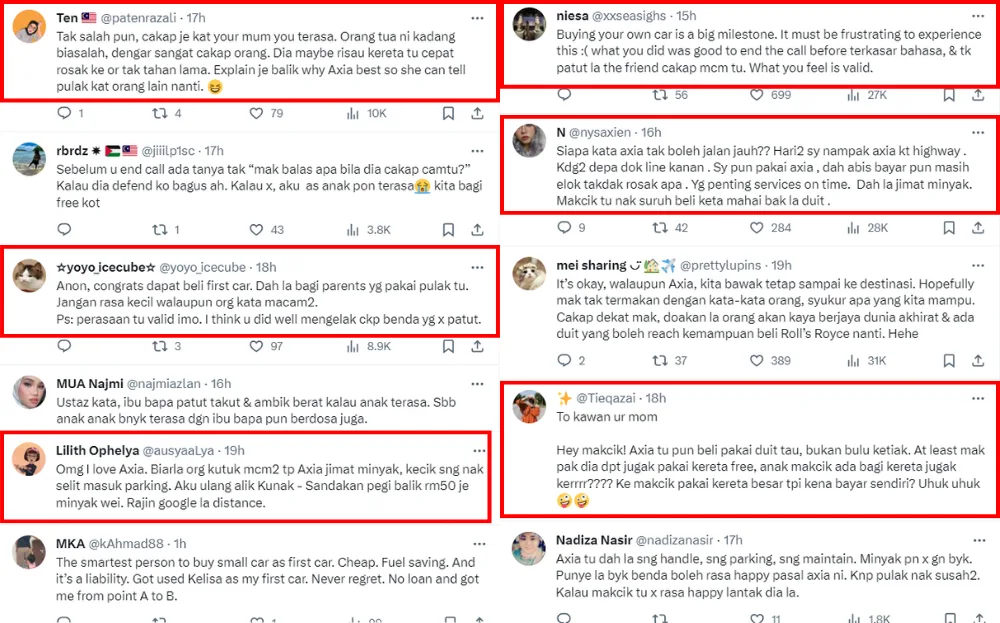Bookmark niesa's tweet

[948, 95]
